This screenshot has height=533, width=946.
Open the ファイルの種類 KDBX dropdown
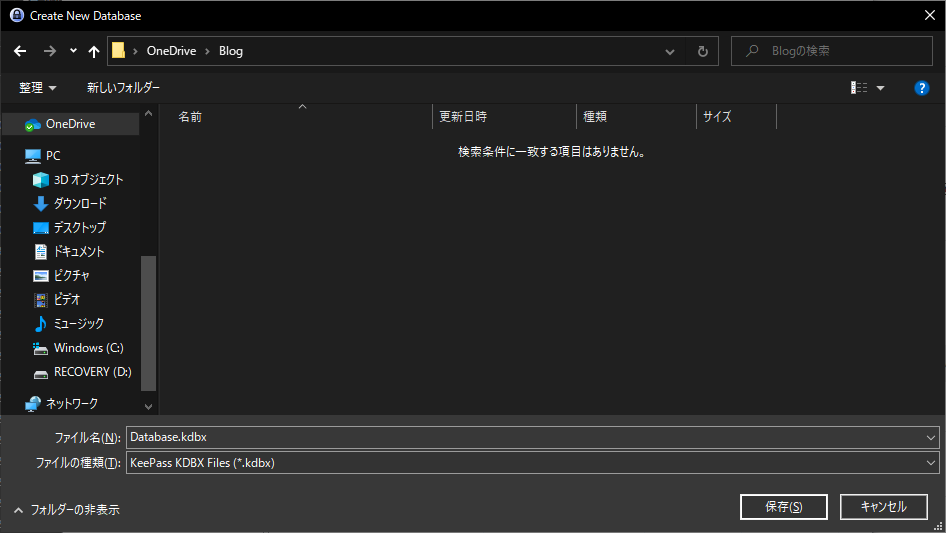click(931, 463)
